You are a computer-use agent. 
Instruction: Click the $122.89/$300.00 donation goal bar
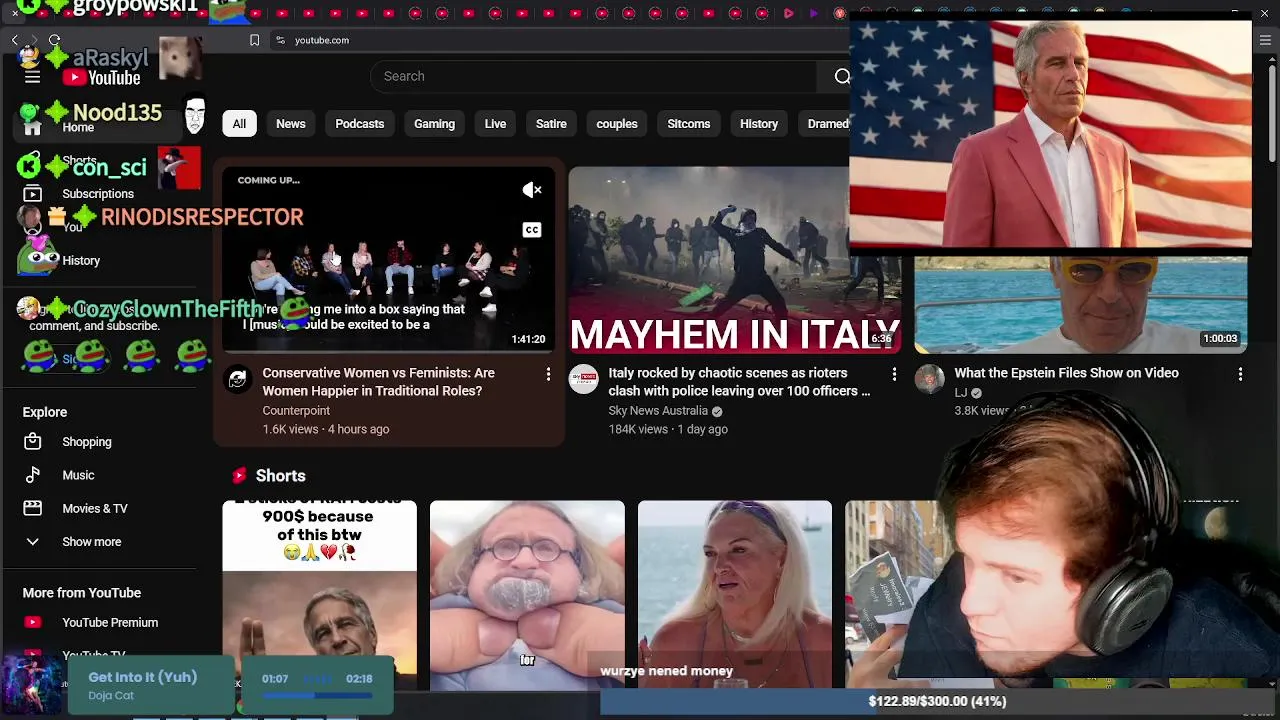click(936, 701)
